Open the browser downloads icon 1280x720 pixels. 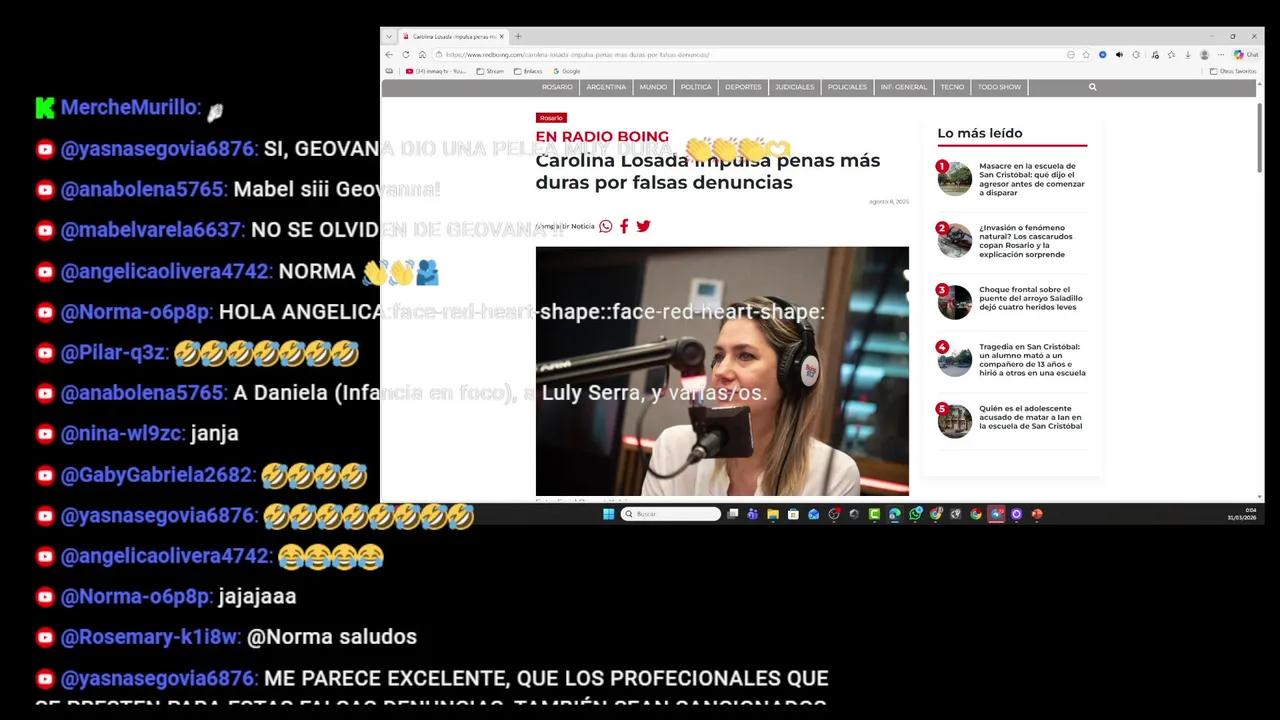coord(1188,55)
